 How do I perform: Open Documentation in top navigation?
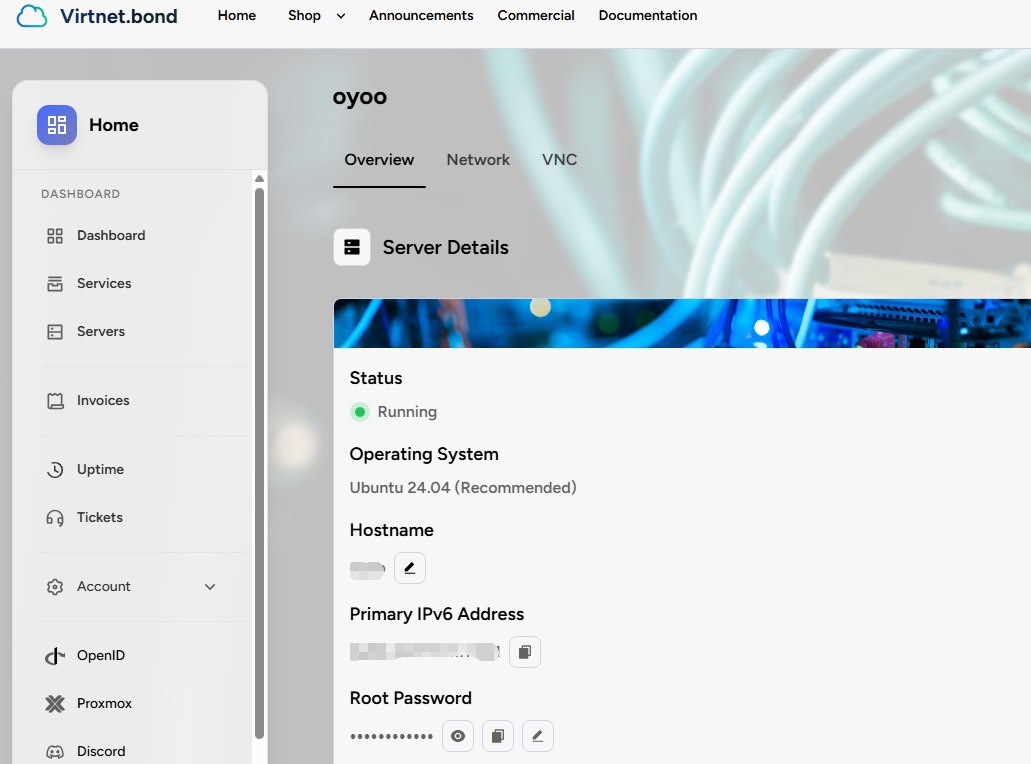coord(648,15)
